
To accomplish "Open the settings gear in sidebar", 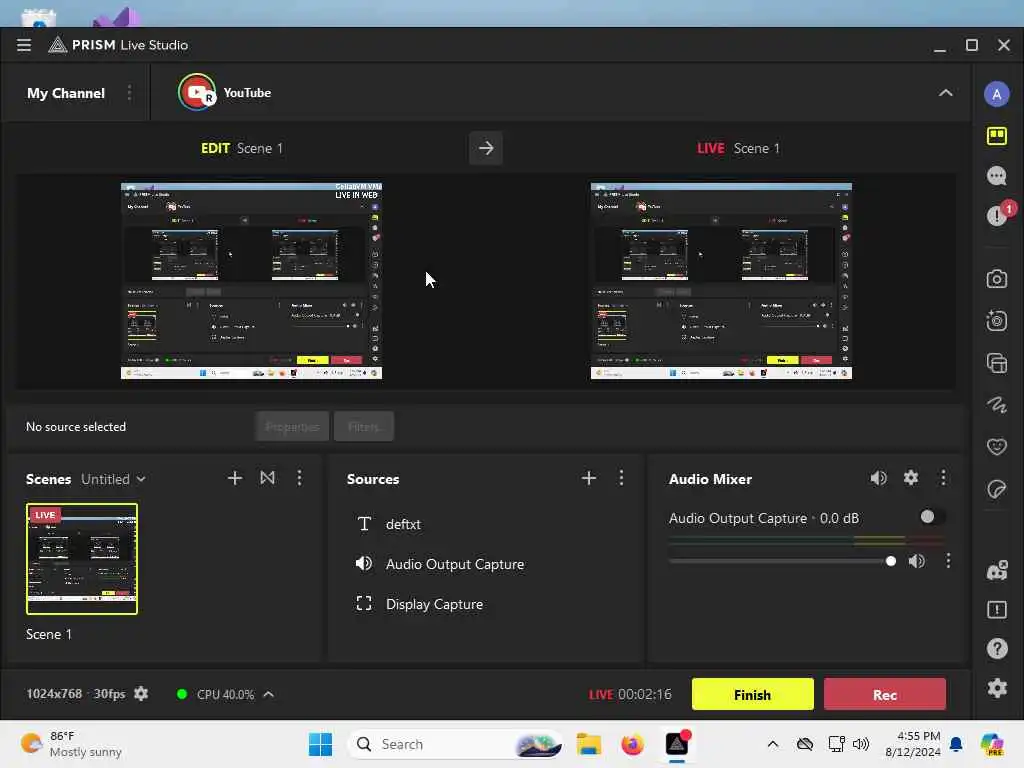I will coord(997,688).
